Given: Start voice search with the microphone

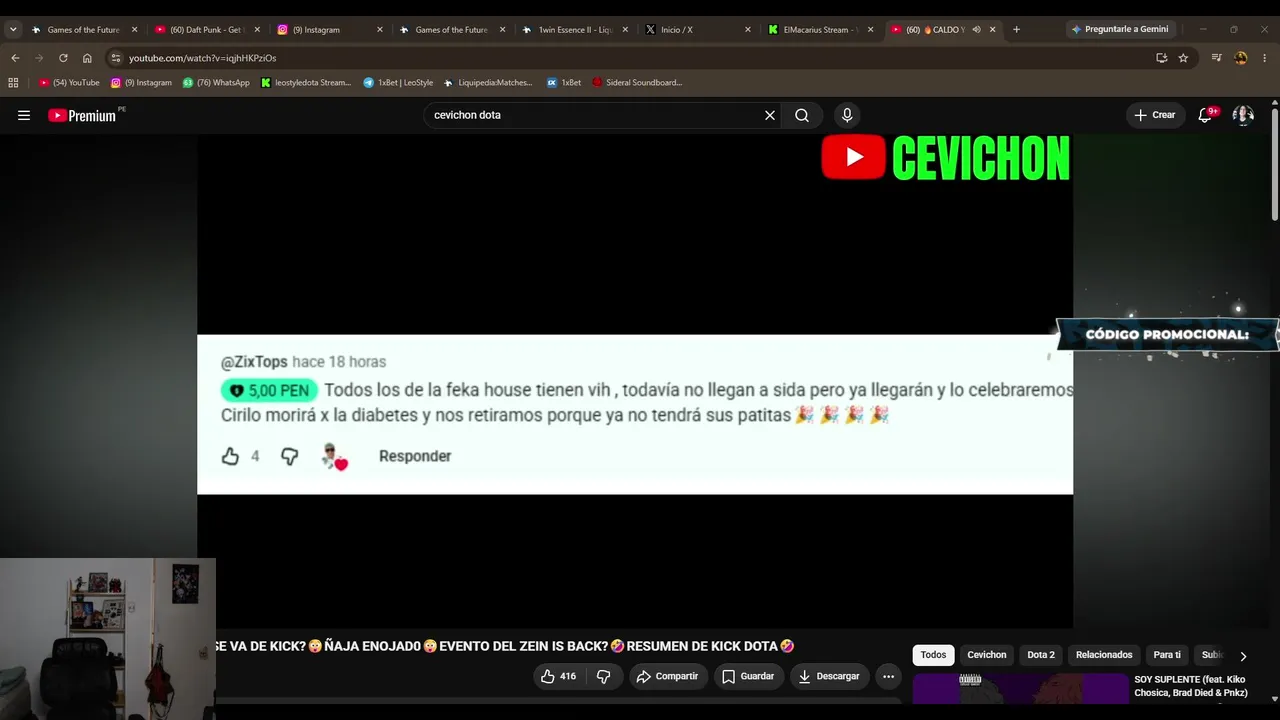Looking at the screenshot, I should pos(847,115).
